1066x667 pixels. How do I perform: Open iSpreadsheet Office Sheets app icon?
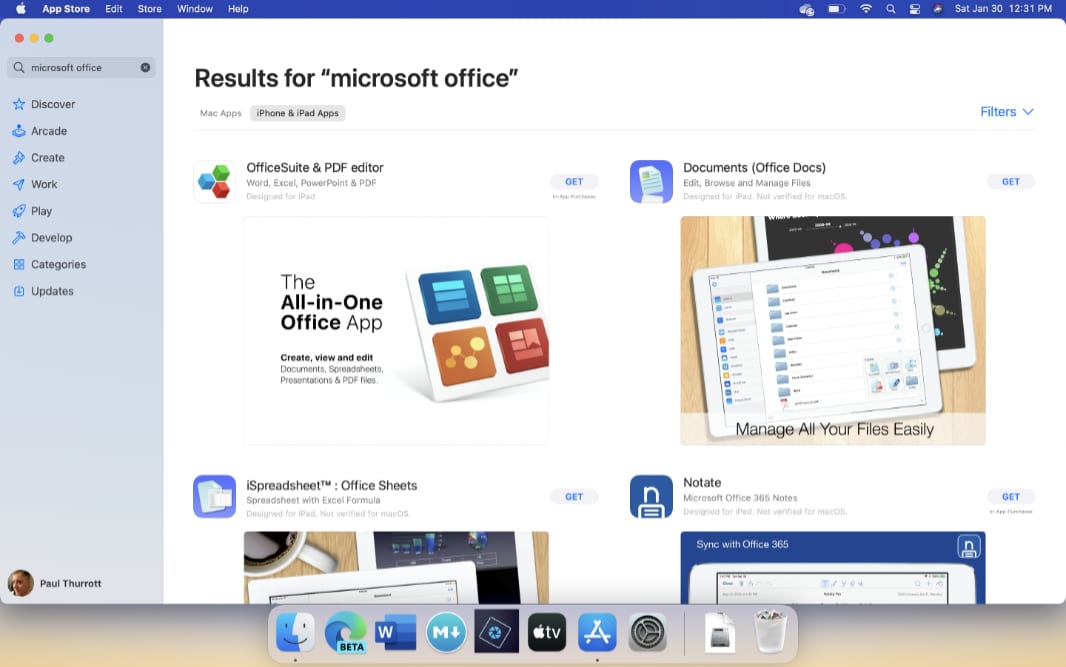tap(214, 496)
